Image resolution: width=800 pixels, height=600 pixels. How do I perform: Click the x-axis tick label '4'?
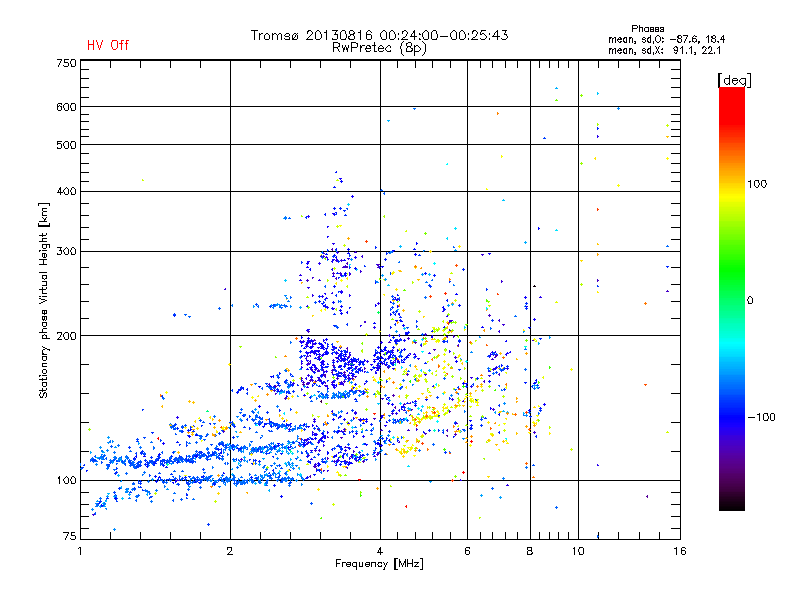point(380,551)
